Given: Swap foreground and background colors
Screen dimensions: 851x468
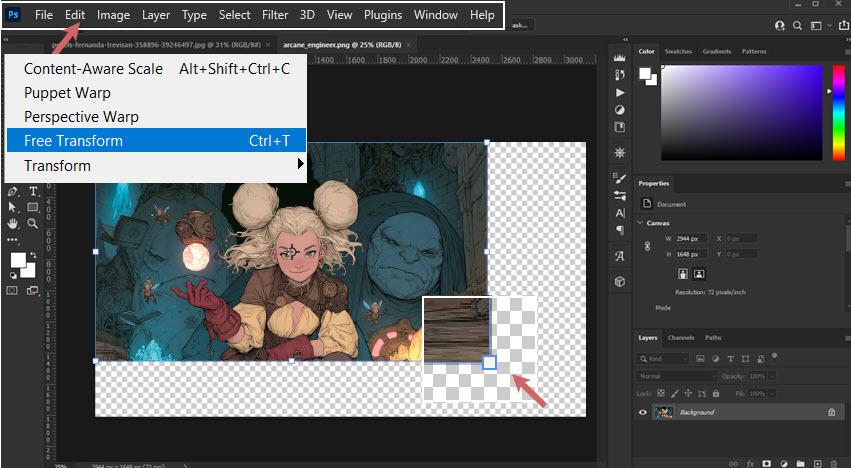Looking at the screenshot, I should tap(34, 255).
